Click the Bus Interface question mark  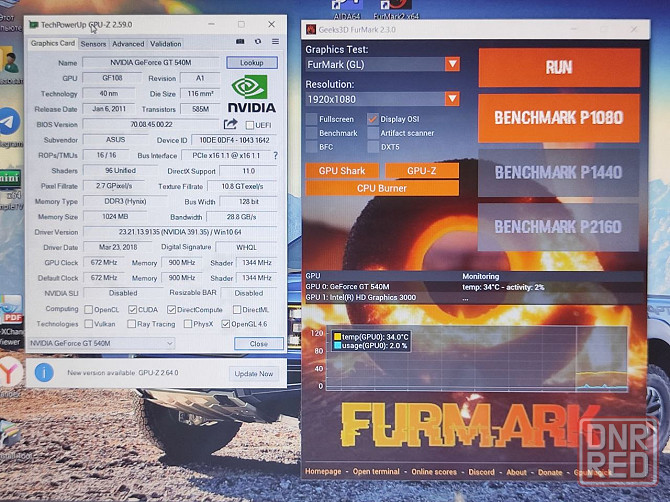coord(276,156)
